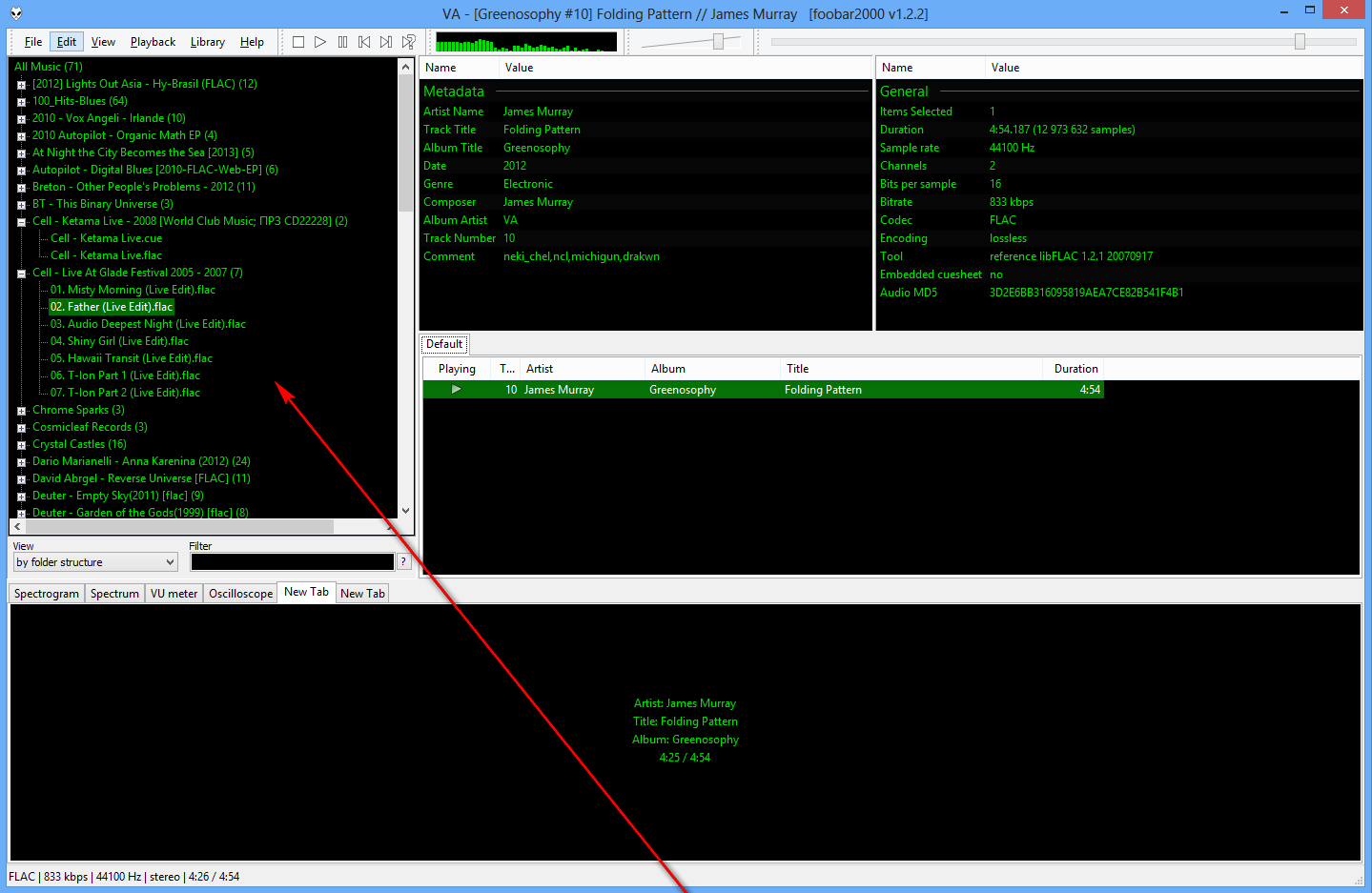Pause playback using the toolbar icon
This screenshot has height=893, width=1372.
point(342,42)
